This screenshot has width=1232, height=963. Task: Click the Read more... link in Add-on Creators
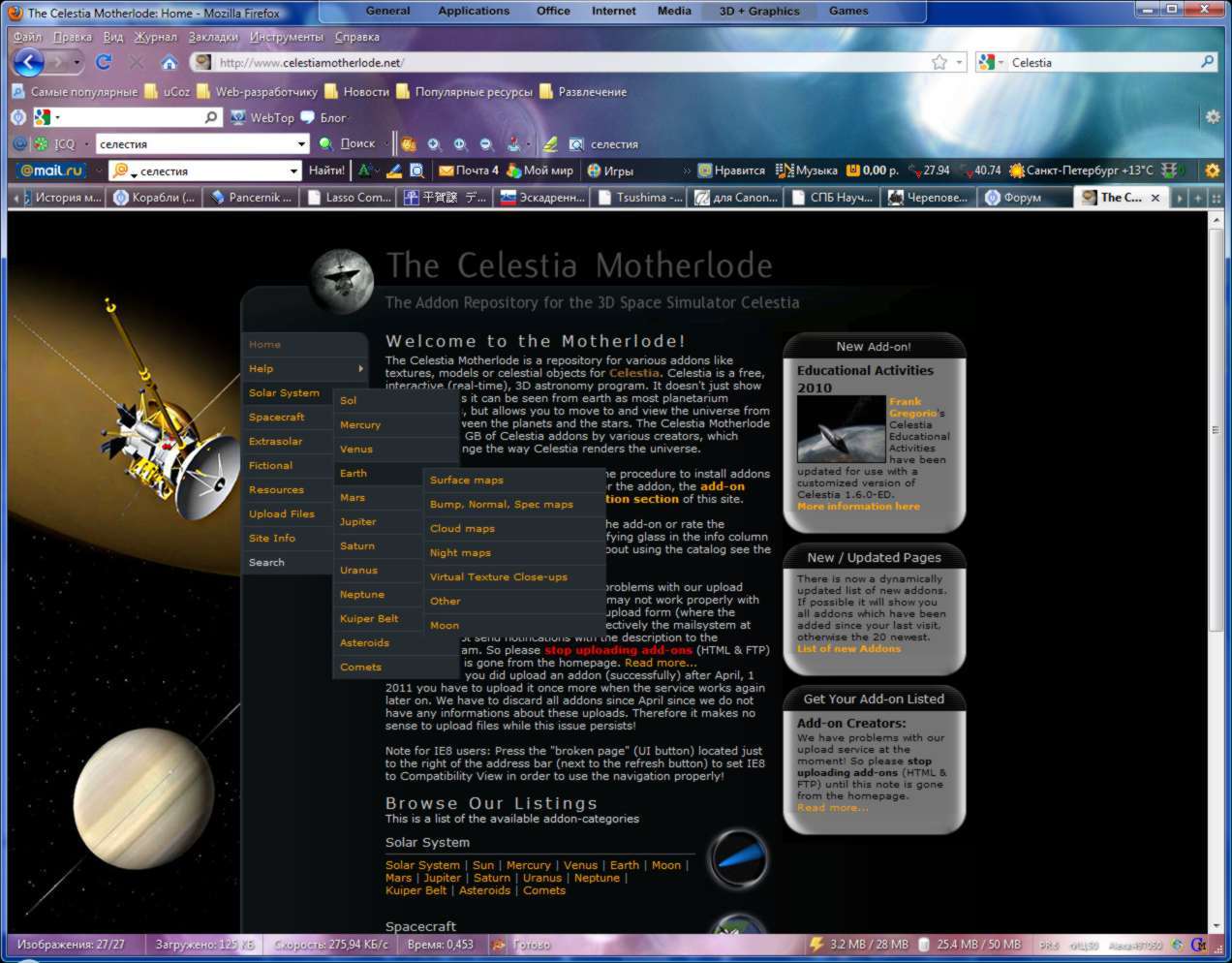tap(832, 808)
